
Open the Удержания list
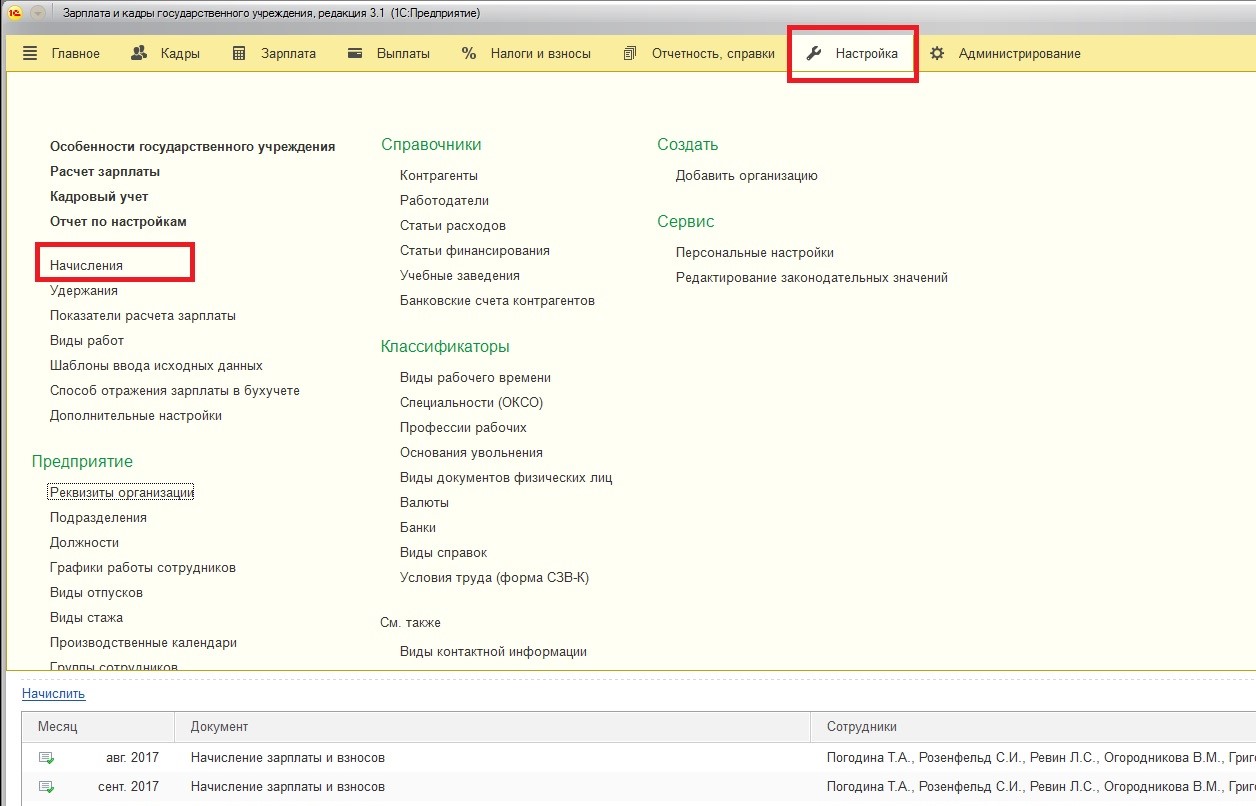(84, 290)
